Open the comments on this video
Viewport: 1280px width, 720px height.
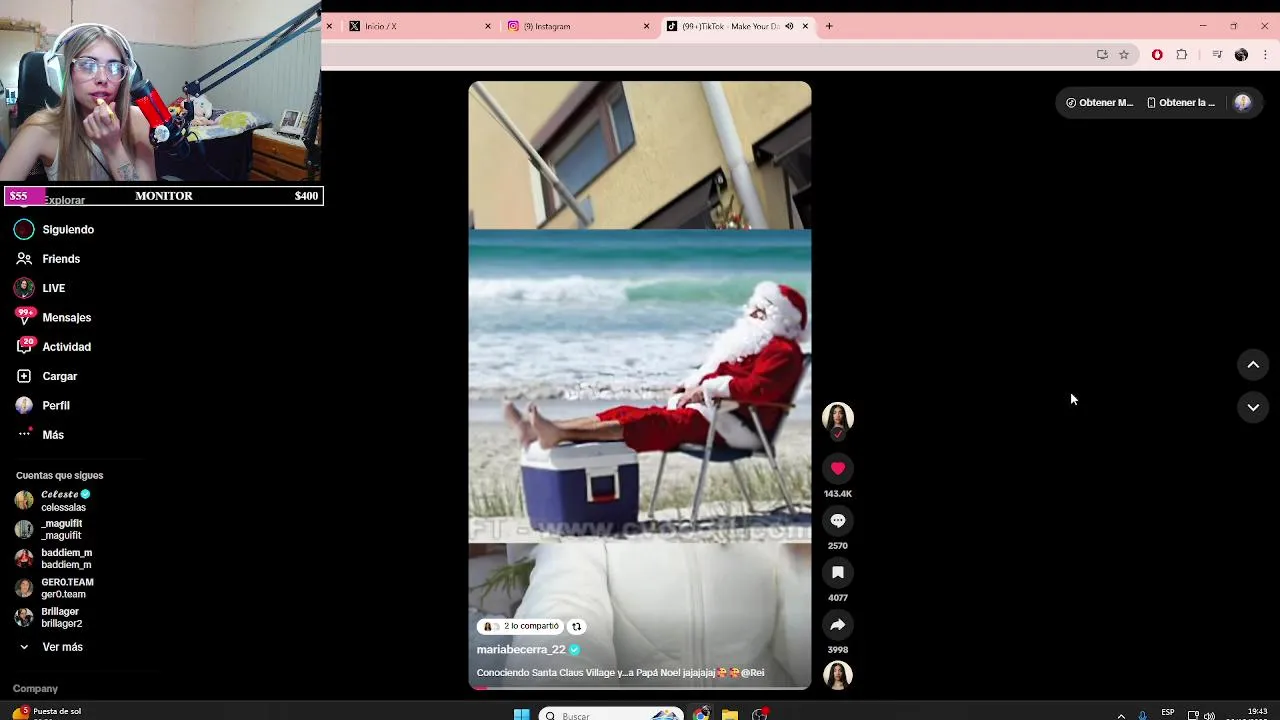click(838, 520)
